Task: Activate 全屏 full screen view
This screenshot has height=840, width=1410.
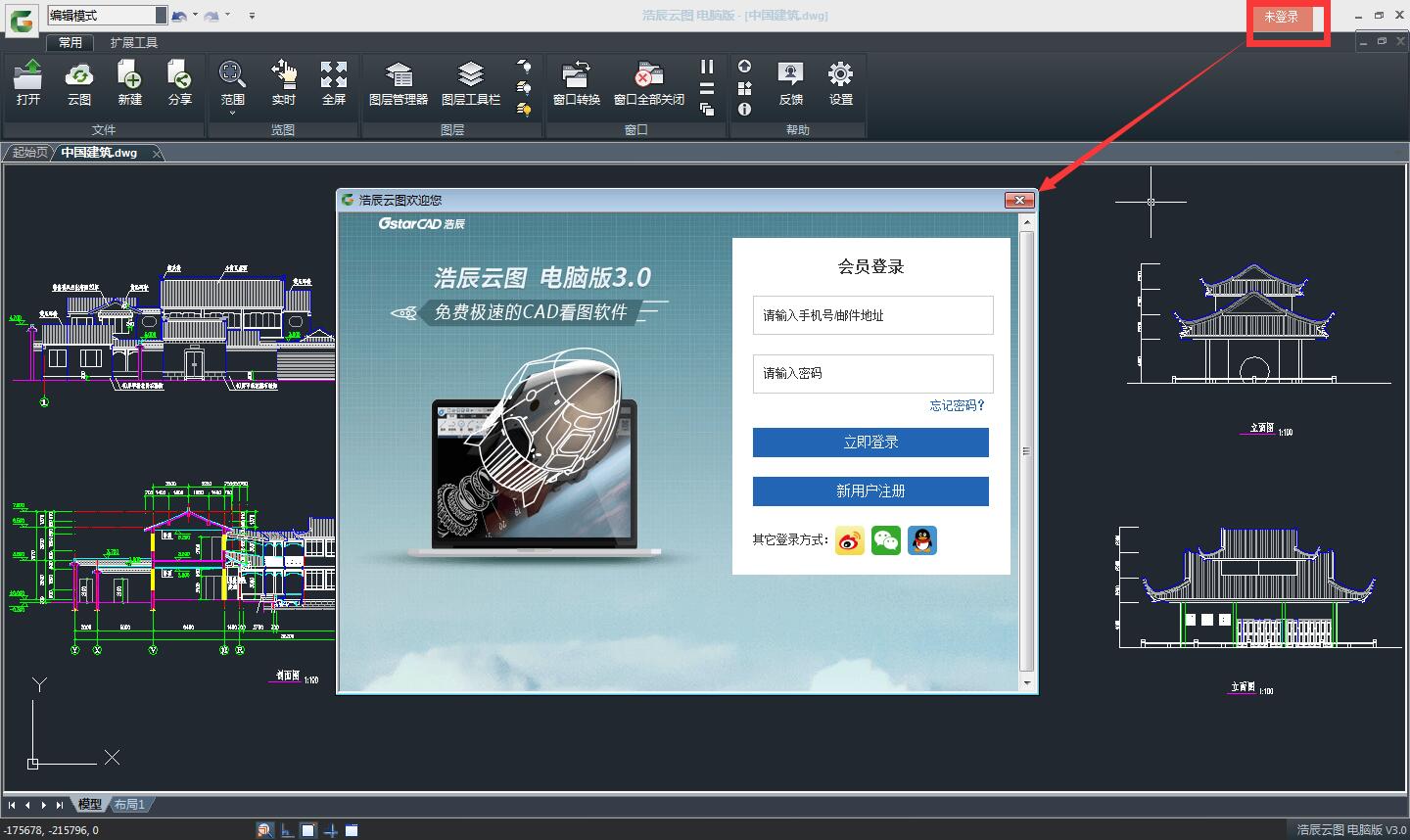Action: pyautogui.click(x=334, y=86)
